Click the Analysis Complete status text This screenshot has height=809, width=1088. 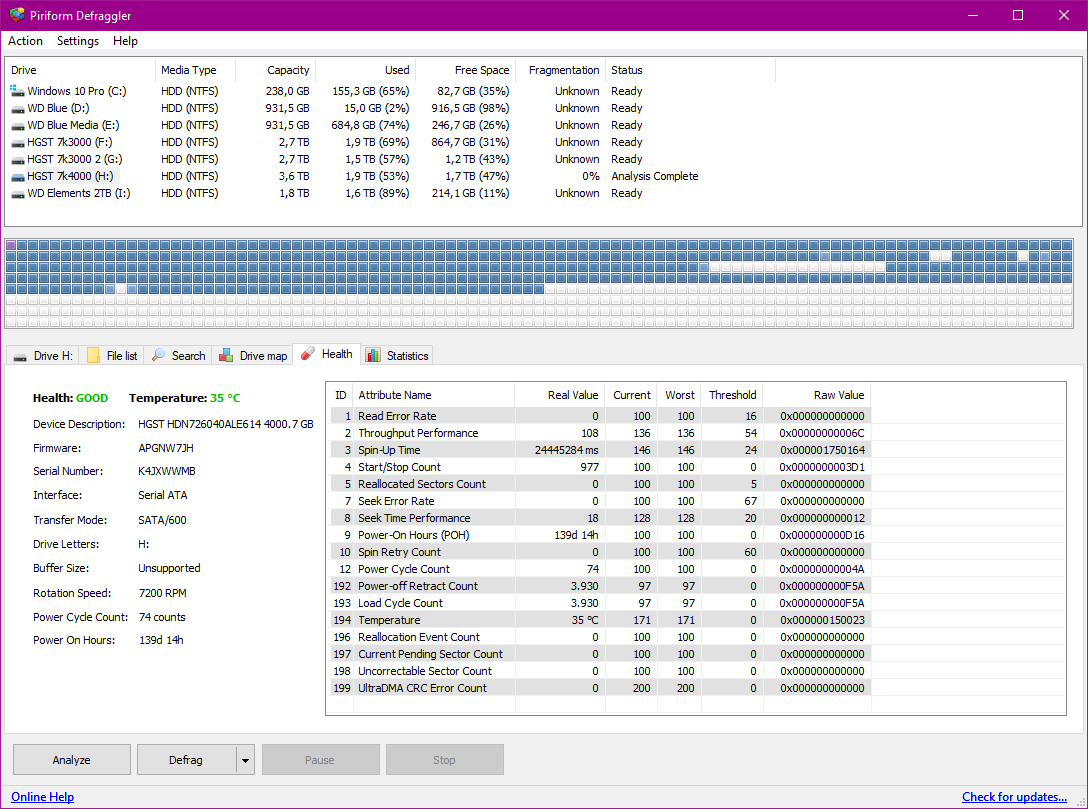point(654,176)
